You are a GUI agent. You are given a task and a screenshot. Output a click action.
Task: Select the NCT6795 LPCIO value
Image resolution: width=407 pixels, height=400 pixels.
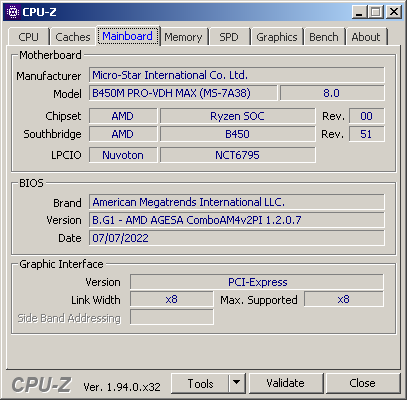point(238,155)
